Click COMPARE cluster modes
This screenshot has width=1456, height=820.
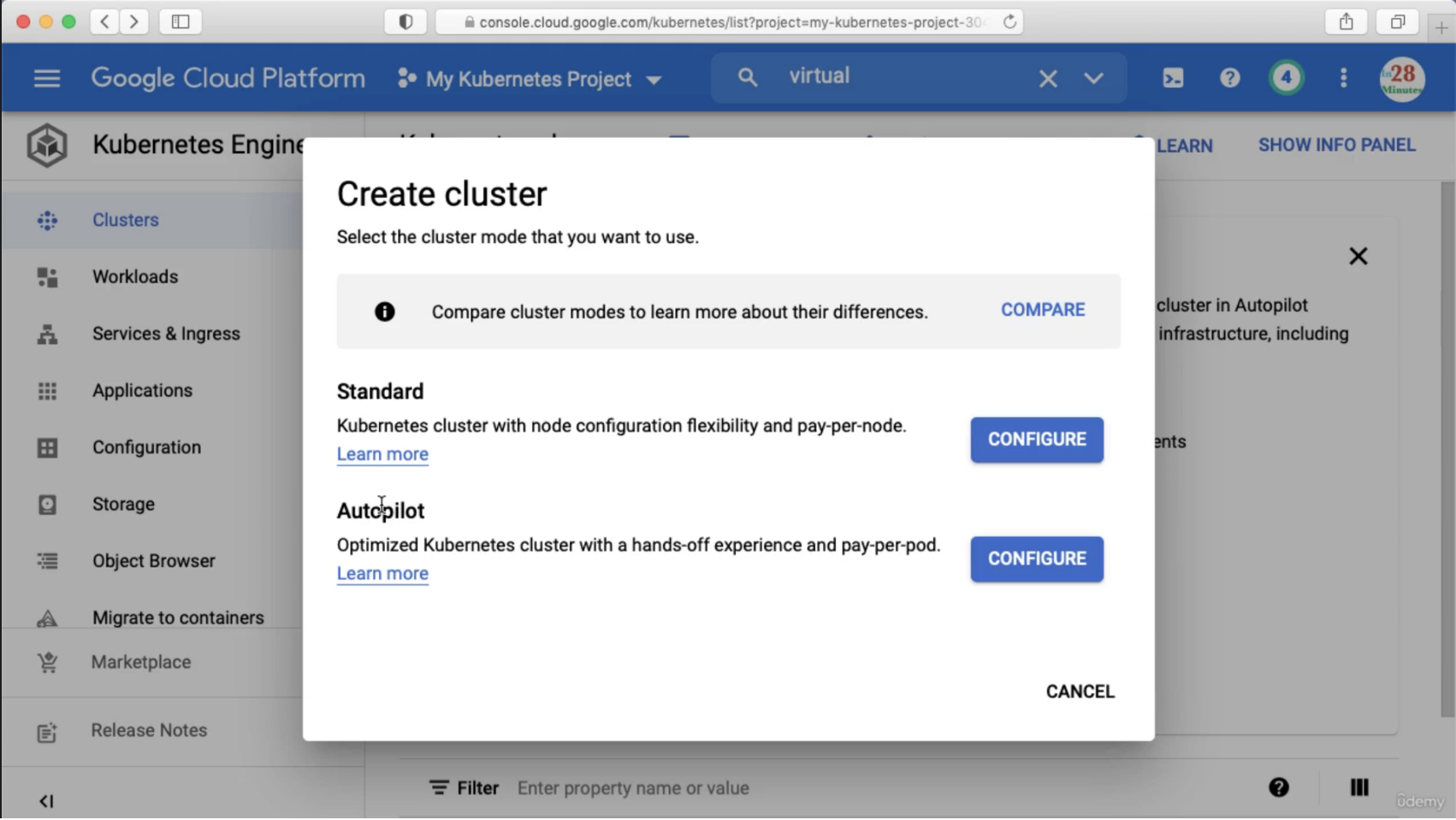coord(1042,310)
